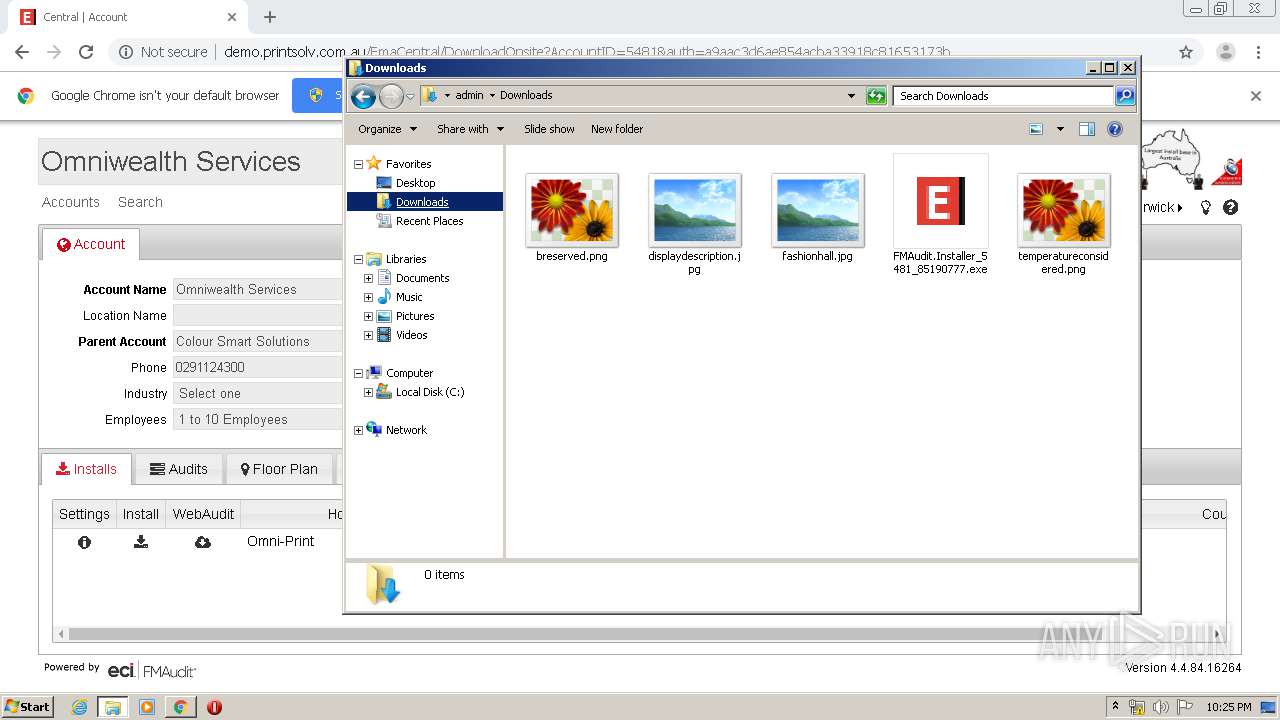Switch to the Audits tab
This screenshot has height=720, width=1280.
178,469
